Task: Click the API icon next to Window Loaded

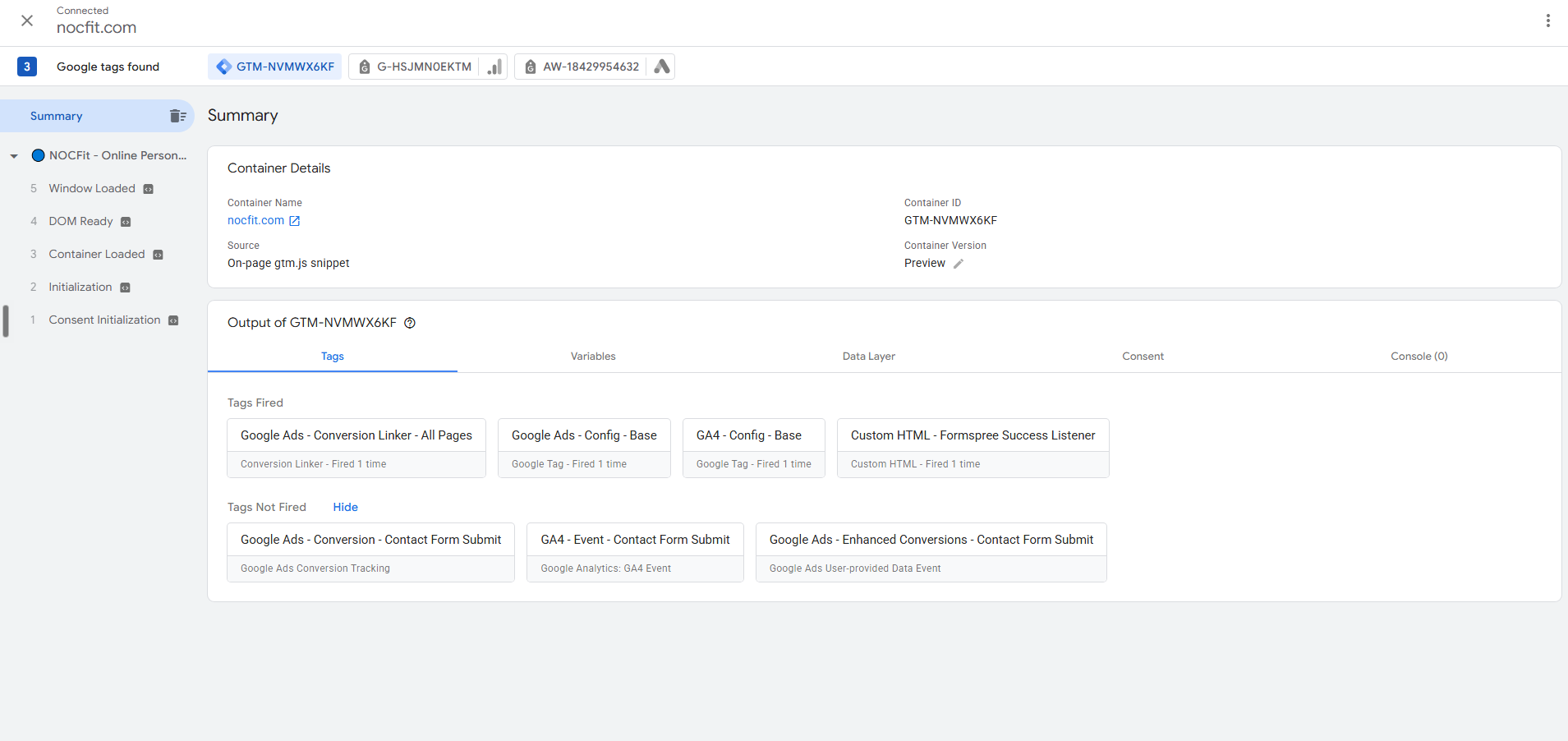Action: coord(149,189)
